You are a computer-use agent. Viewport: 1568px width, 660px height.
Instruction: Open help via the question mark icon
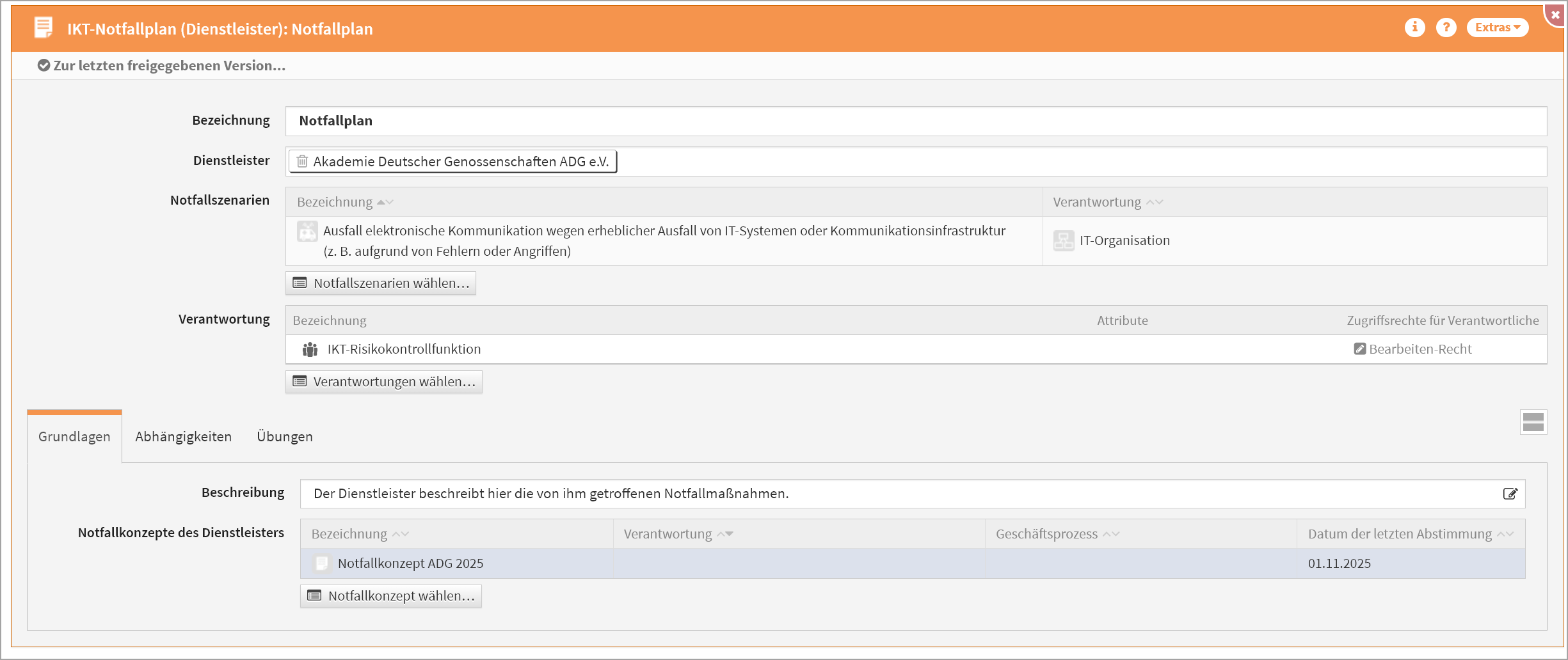[1446, 27]
